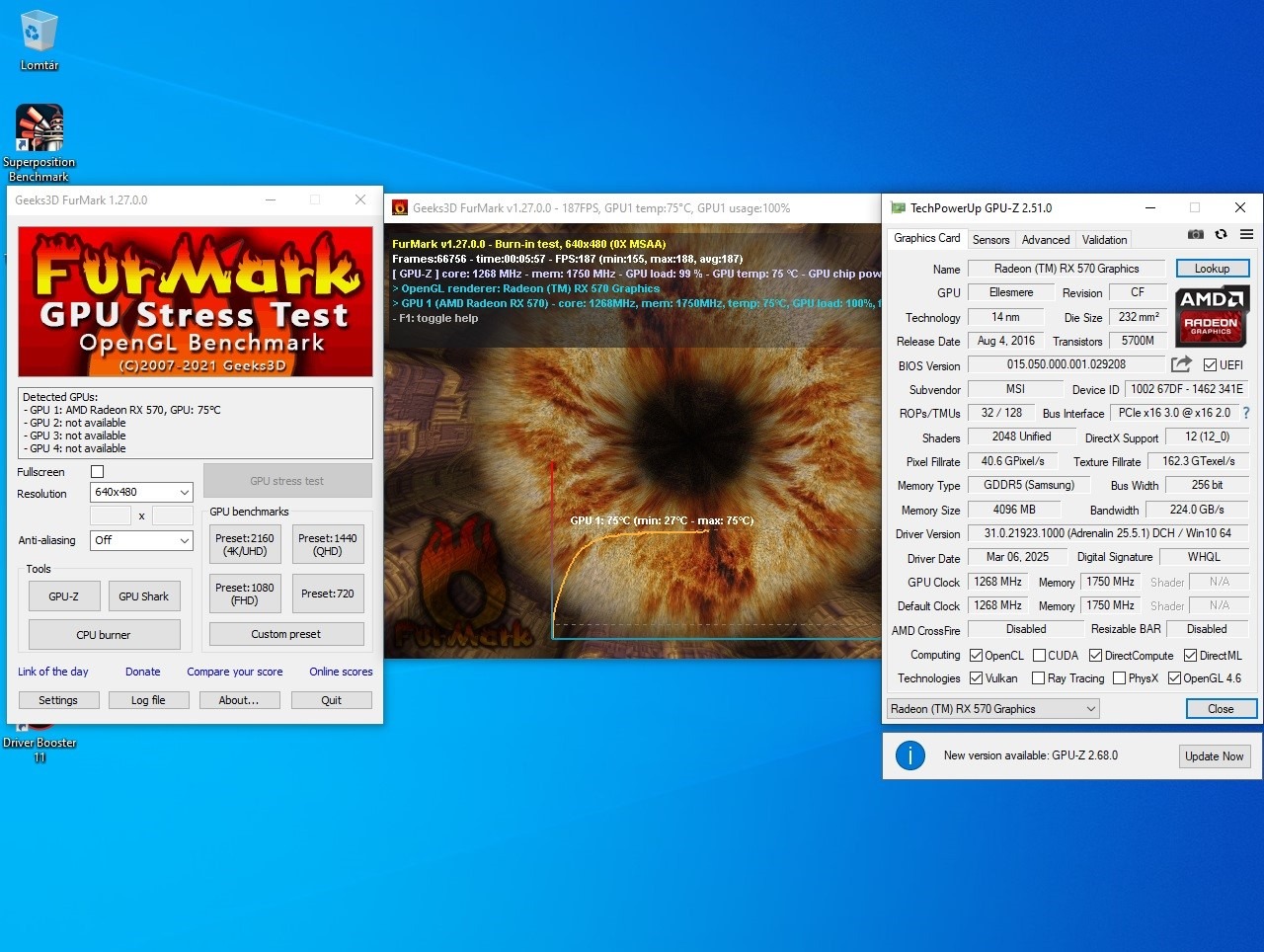Open the Donate link

coord(143,672)
